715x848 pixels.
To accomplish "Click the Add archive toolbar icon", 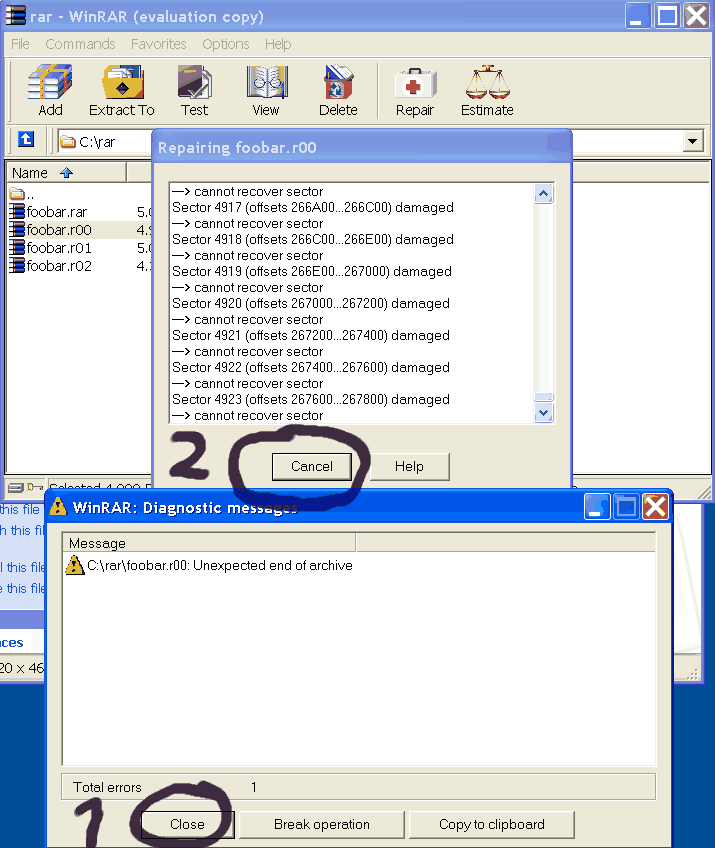I will coord(50,90).
